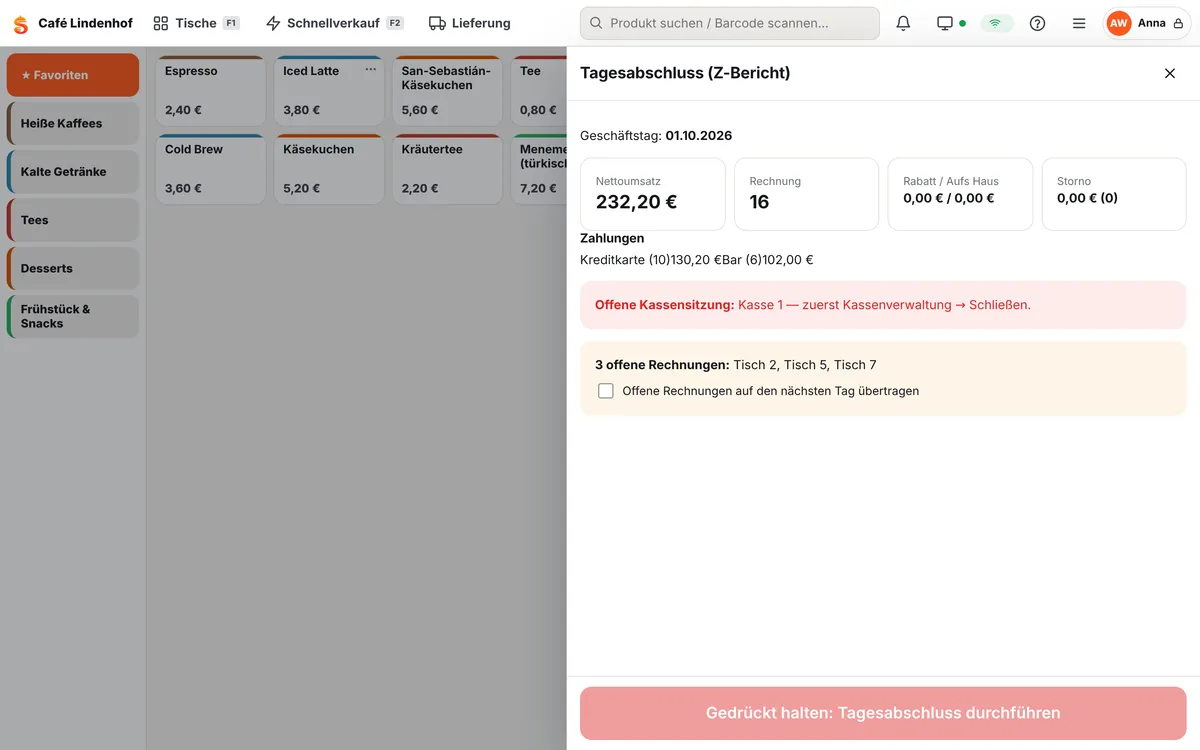Open the help question mark icon
1200x750 pixels.
tap(1037, 23)
